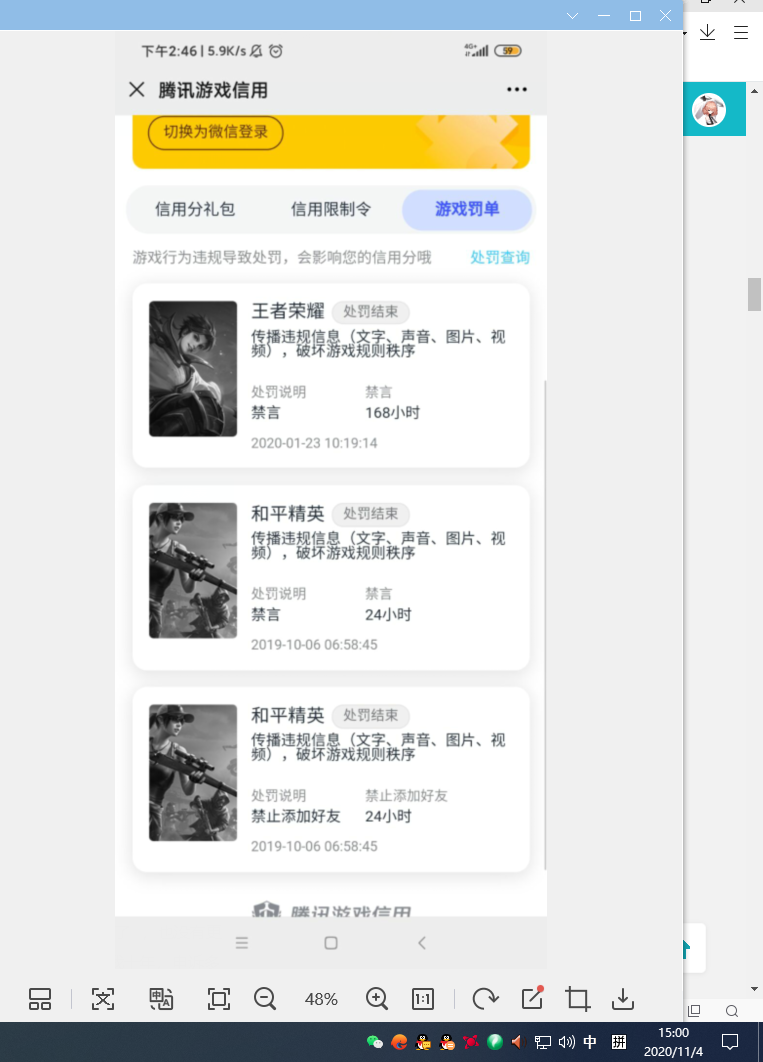
Task: Click the first QQ penguin tray icon
Action: point(423,1042)
